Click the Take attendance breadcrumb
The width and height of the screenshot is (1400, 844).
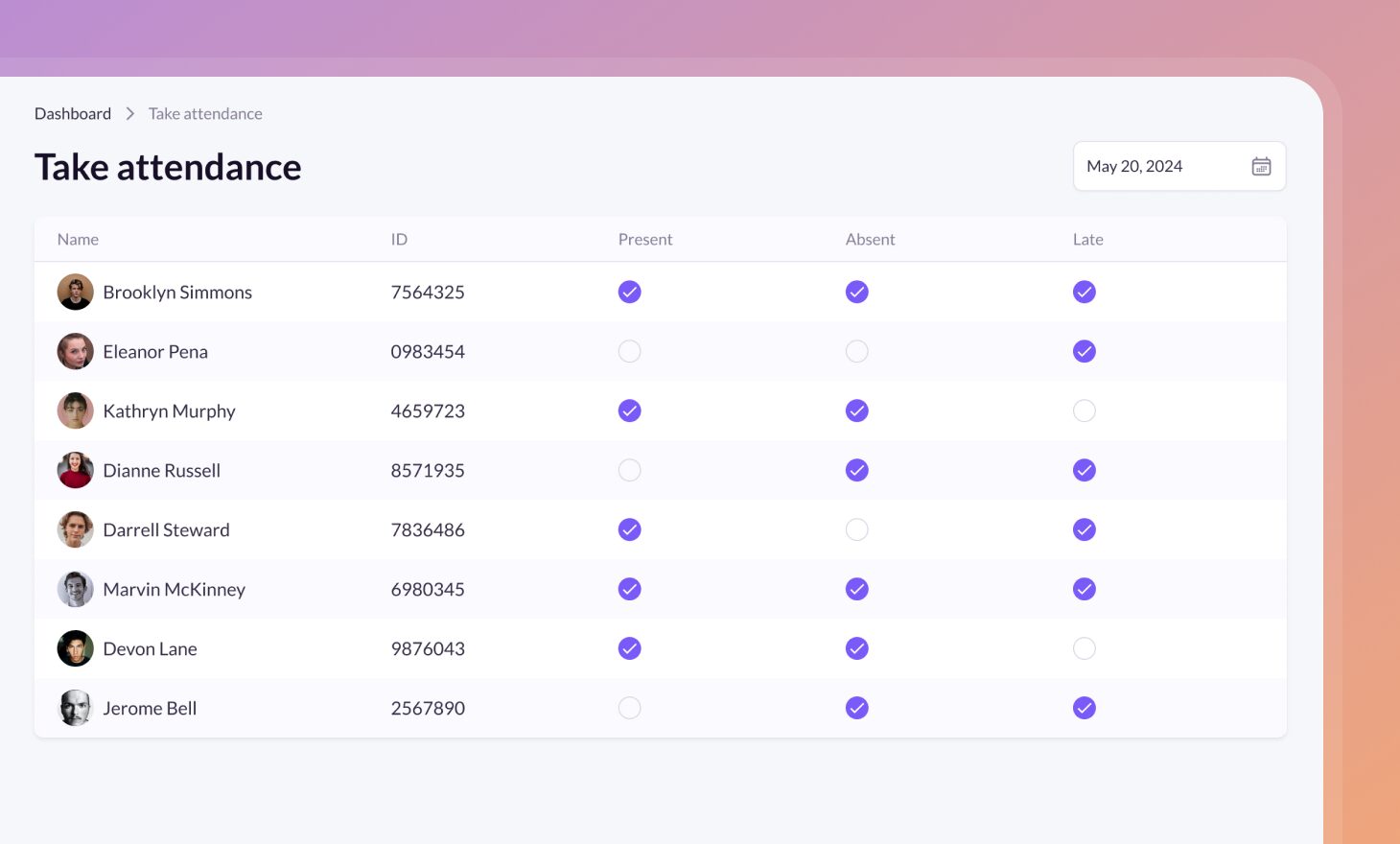coord(205,114)
